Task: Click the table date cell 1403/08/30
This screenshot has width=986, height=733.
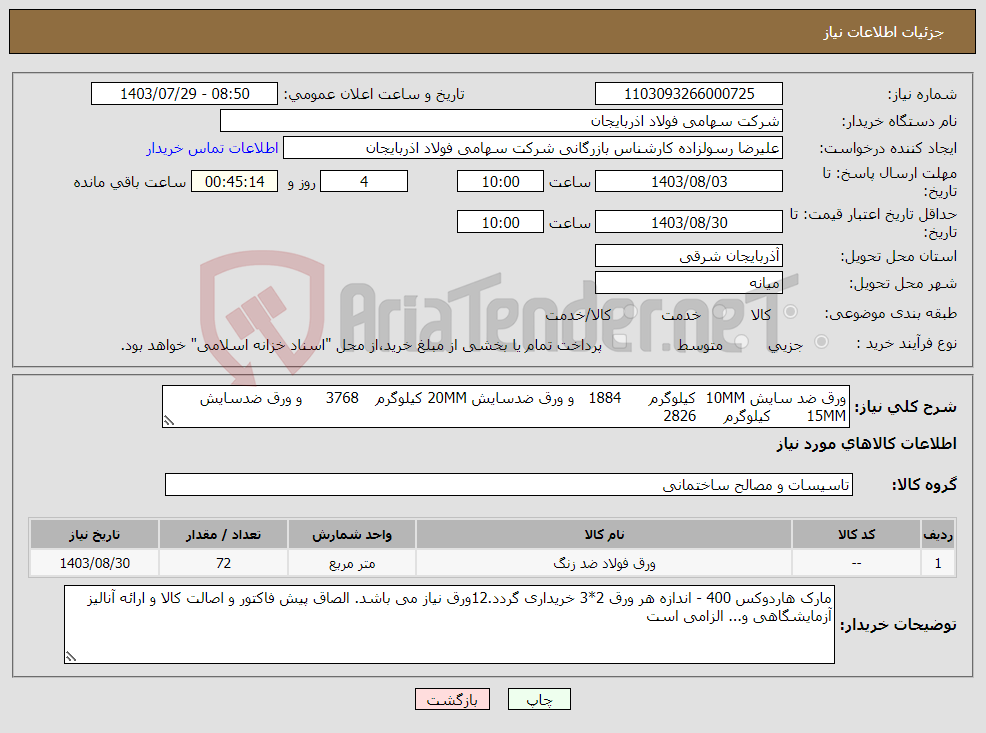Action: tap(94, 563)
